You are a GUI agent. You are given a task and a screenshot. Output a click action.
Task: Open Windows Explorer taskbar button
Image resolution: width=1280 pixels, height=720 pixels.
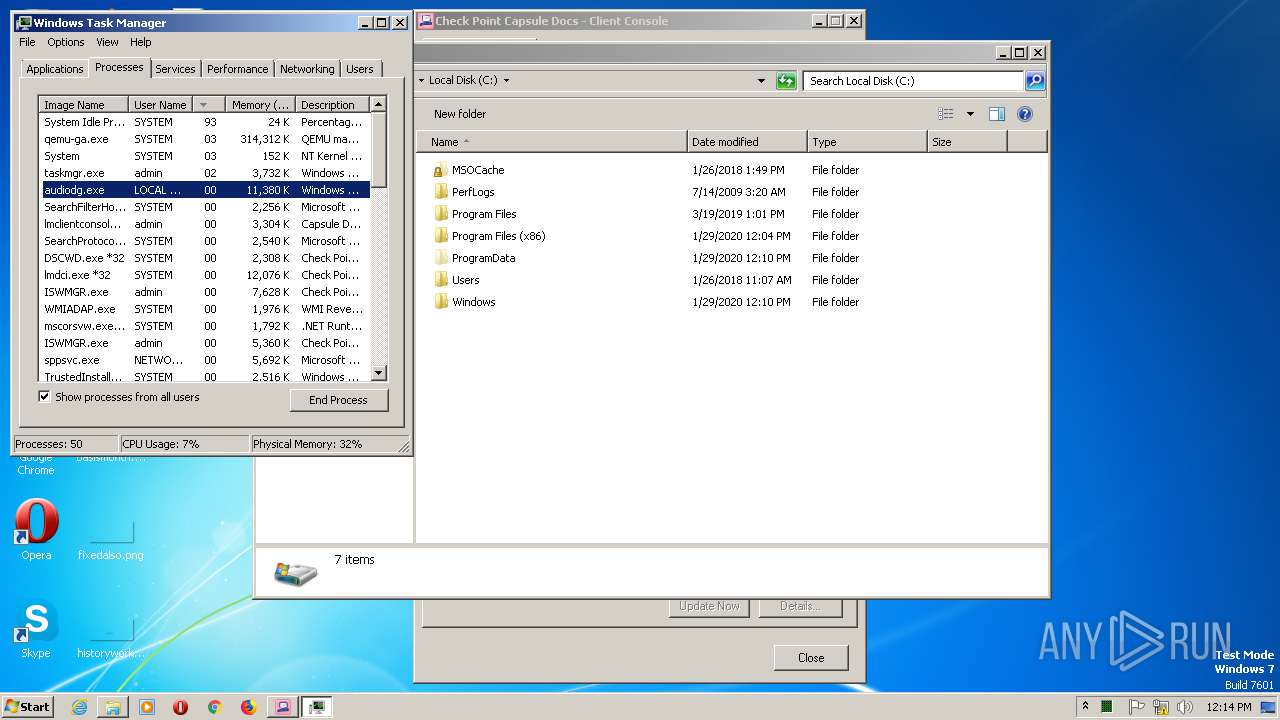113,707
